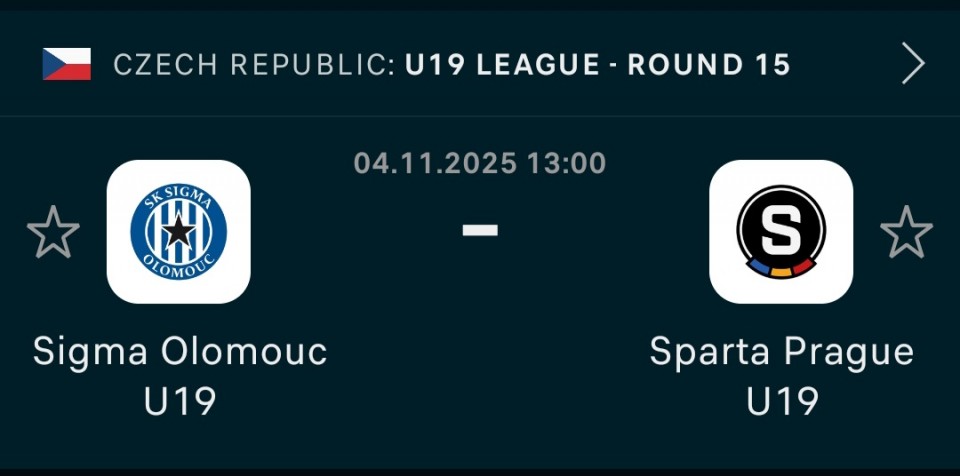Click the 04.11.2025 match date

pyautogui.click(x=433, y=163)
